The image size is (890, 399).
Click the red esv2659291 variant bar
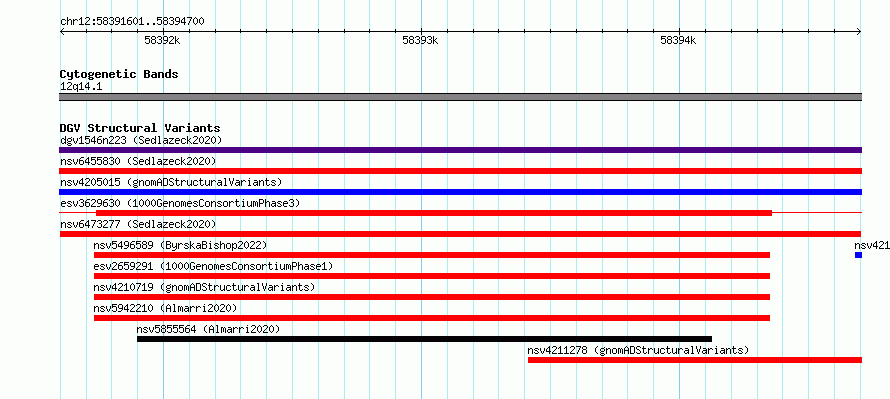pos(431,276)
